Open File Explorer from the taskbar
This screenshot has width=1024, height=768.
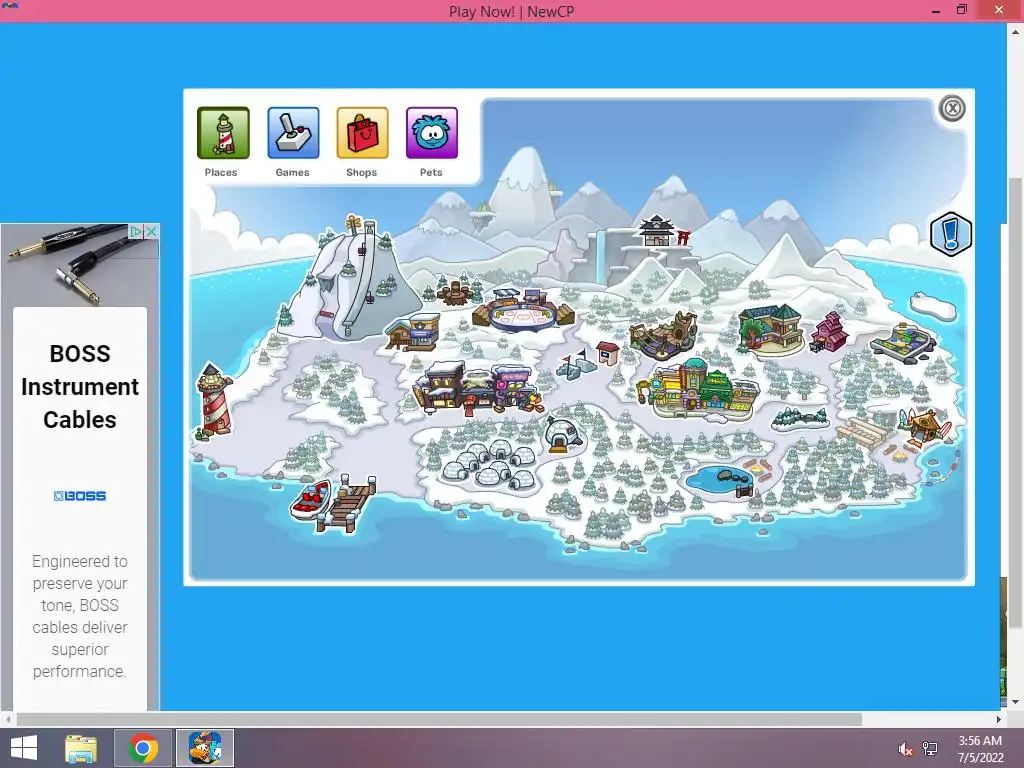(x=81, y=748)
